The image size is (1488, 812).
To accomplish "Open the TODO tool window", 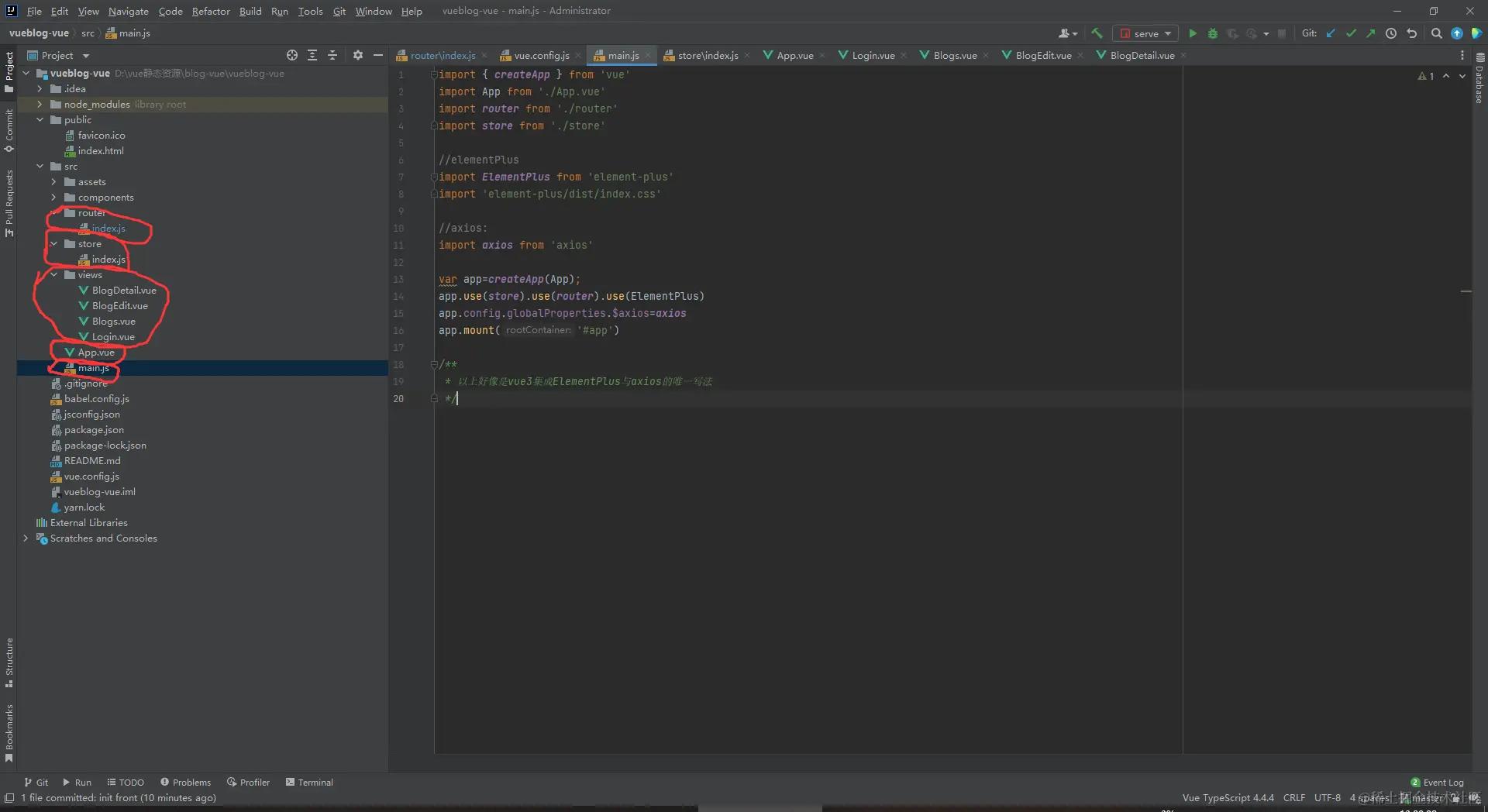I will pos(126,783).
